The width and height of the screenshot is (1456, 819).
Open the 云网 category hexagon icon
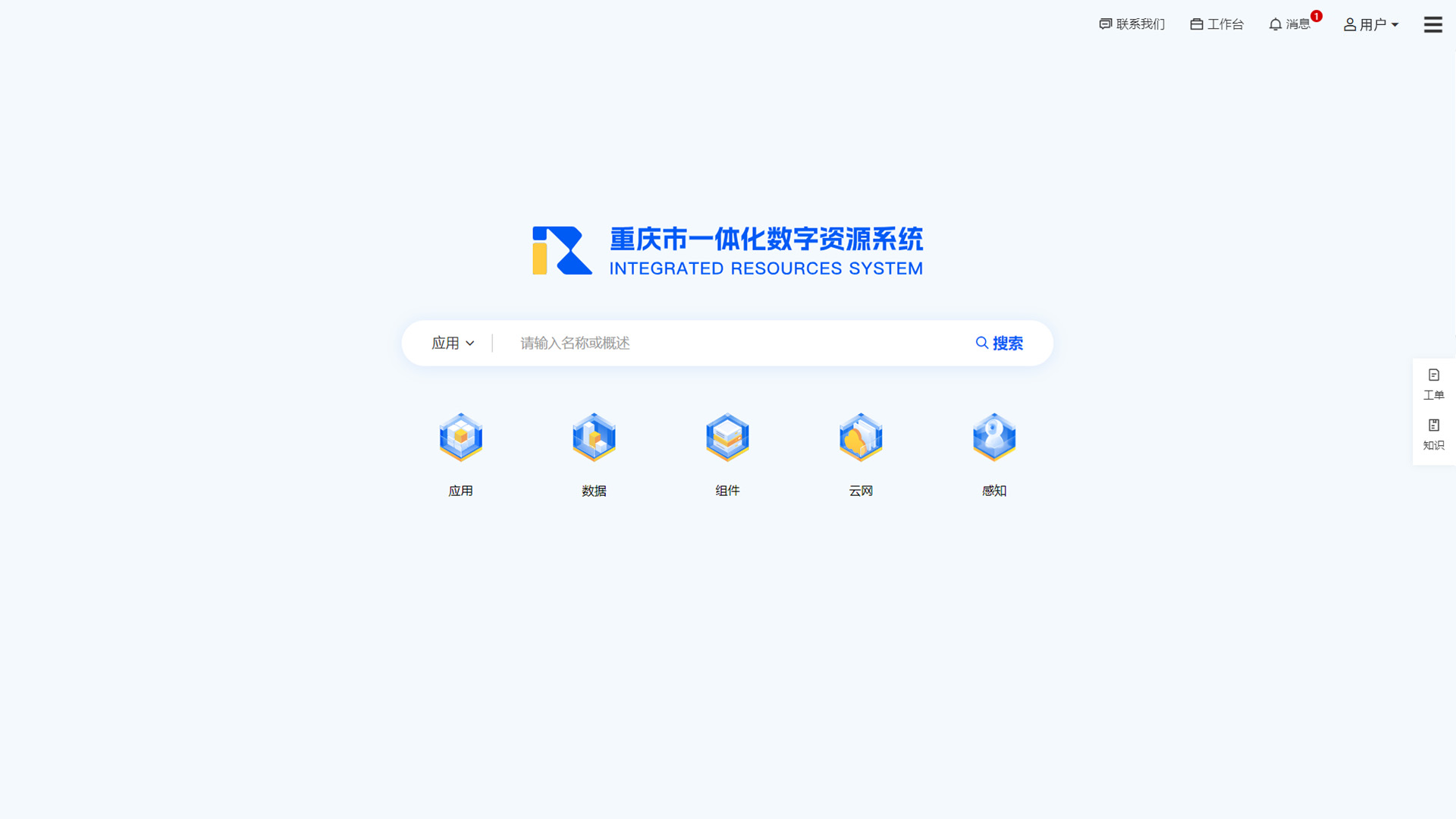point(861,438)
